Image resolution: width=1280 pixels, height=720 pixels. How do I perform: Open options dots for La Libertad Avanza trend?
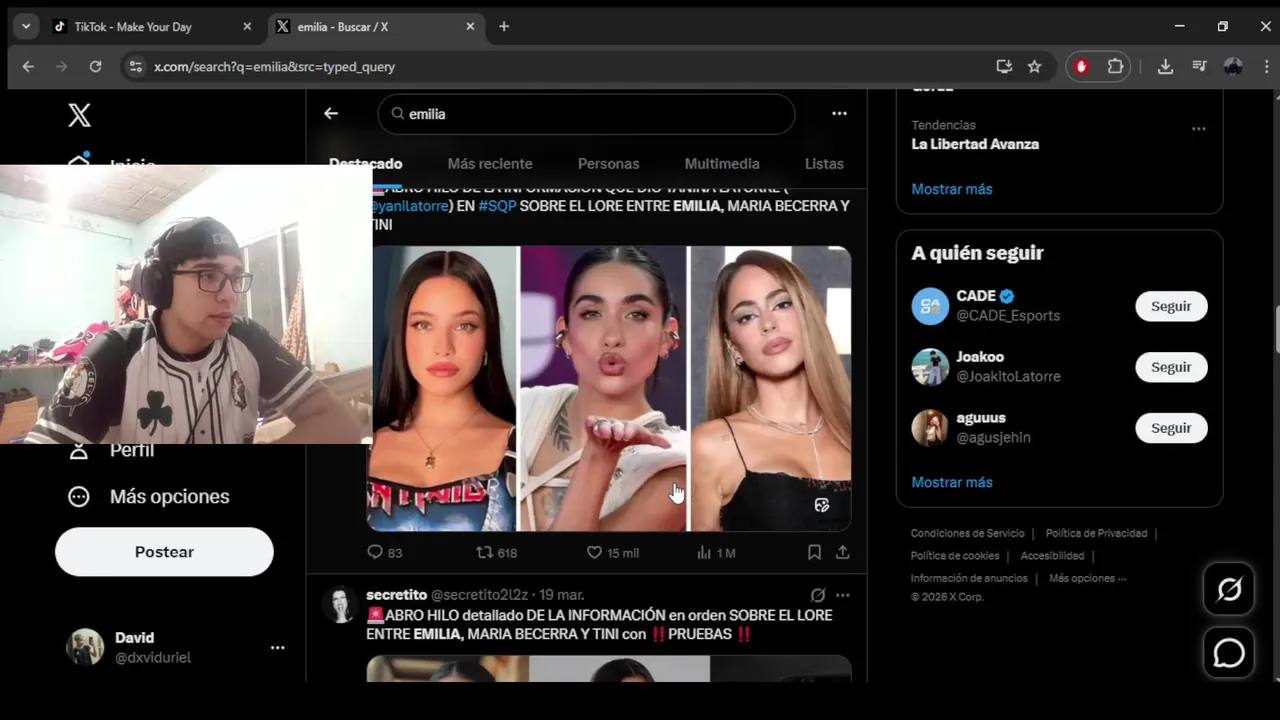tap(1198, 129)
